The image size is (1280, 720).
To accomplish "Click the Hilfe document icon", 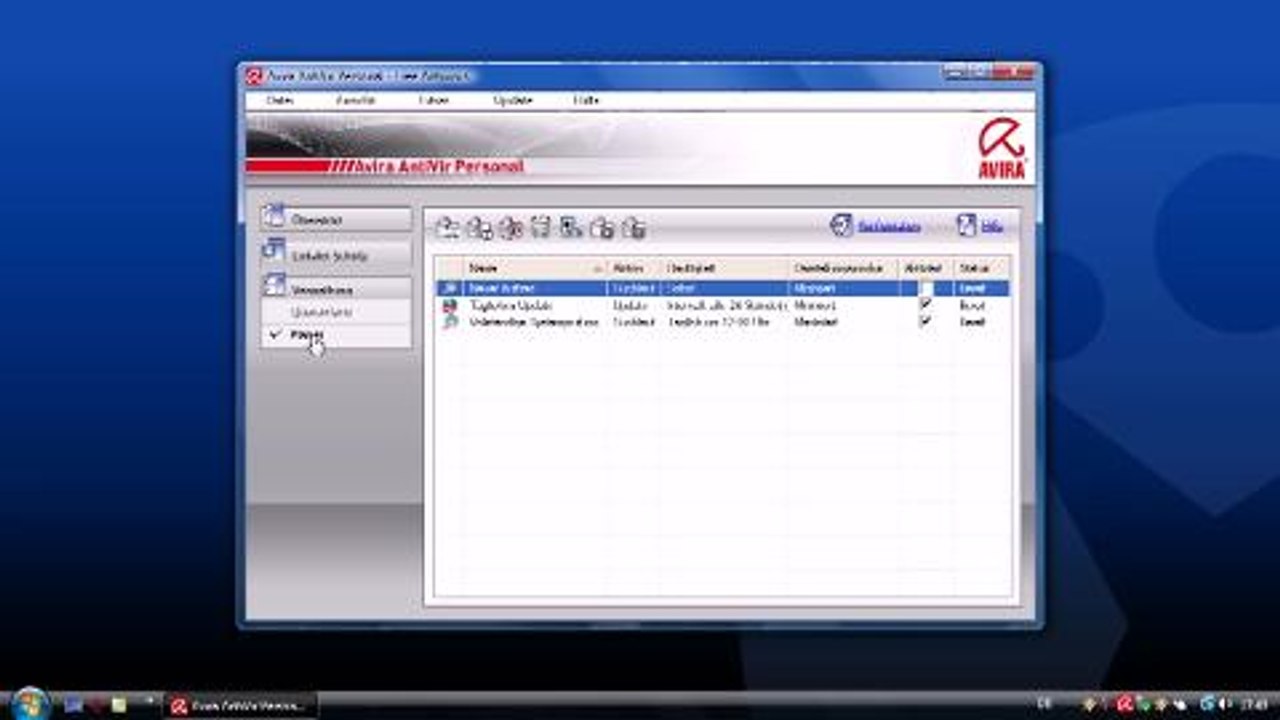I will (966, 226).
